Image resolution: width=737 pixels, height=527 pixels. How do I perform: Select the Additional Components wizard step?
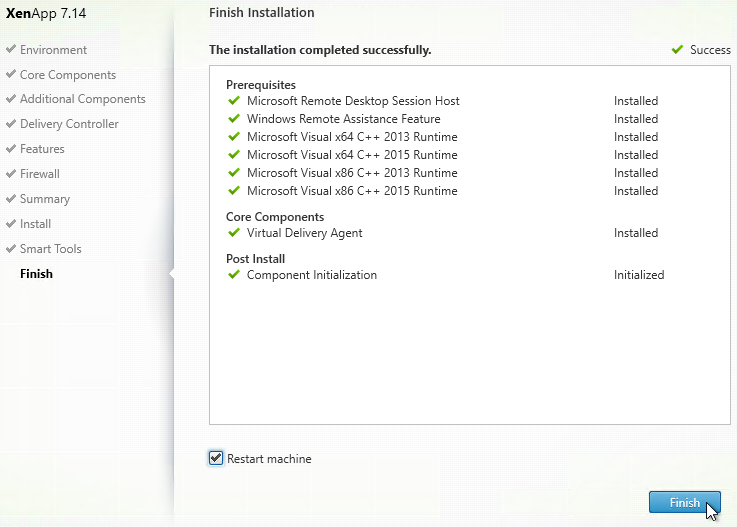tap(83, 99)
